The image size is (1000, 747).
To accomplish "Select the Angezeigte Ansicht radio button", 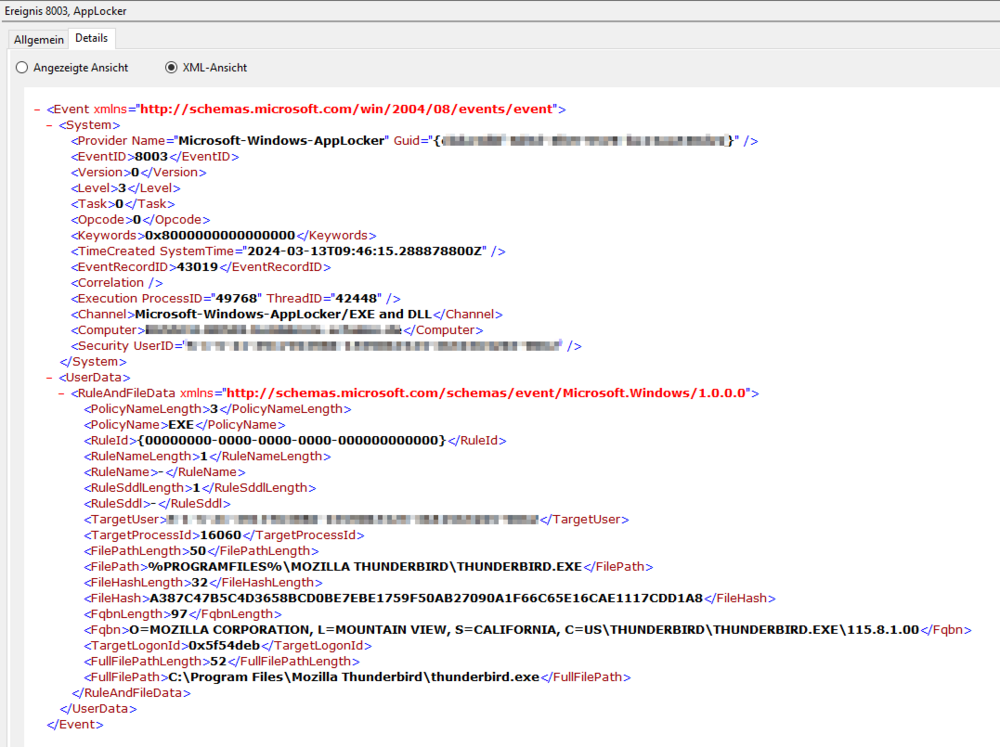I will (x=22, y=68).
